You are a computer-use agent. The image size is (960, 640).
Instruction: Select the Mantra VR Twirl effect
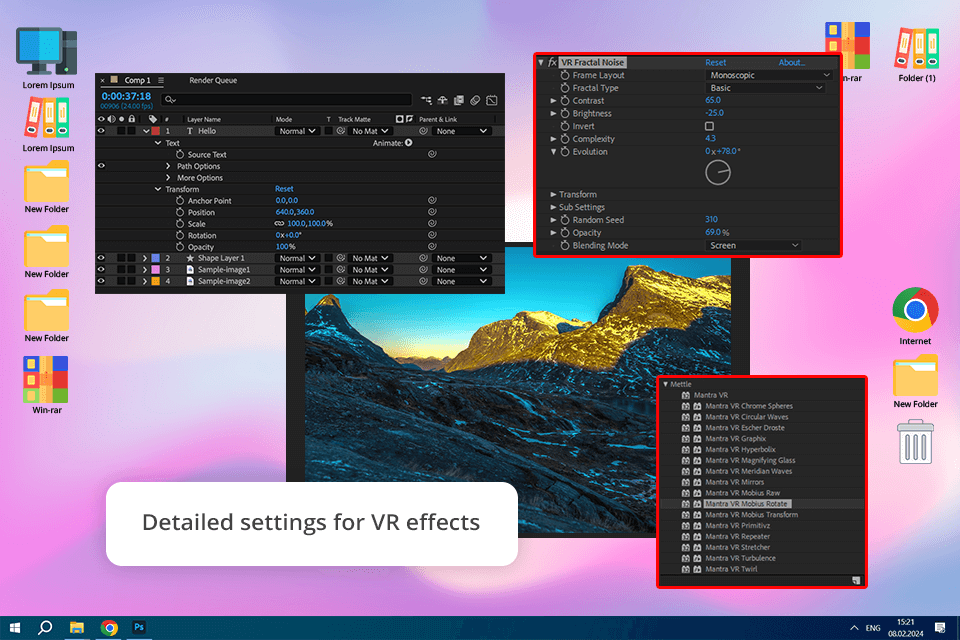(731, 569)
